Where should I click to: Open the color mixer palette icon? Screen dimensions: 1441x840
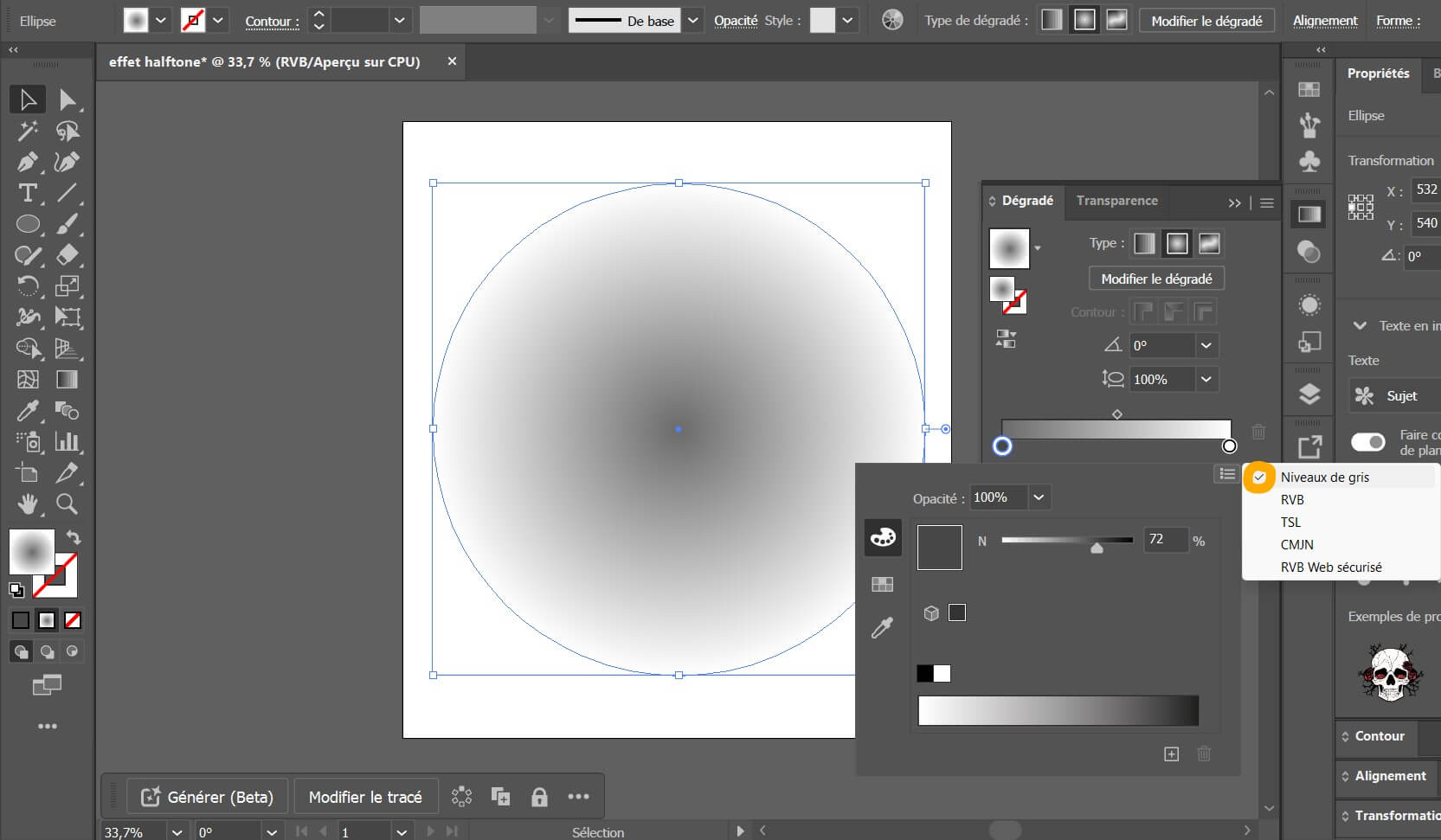tap(883, 537)
